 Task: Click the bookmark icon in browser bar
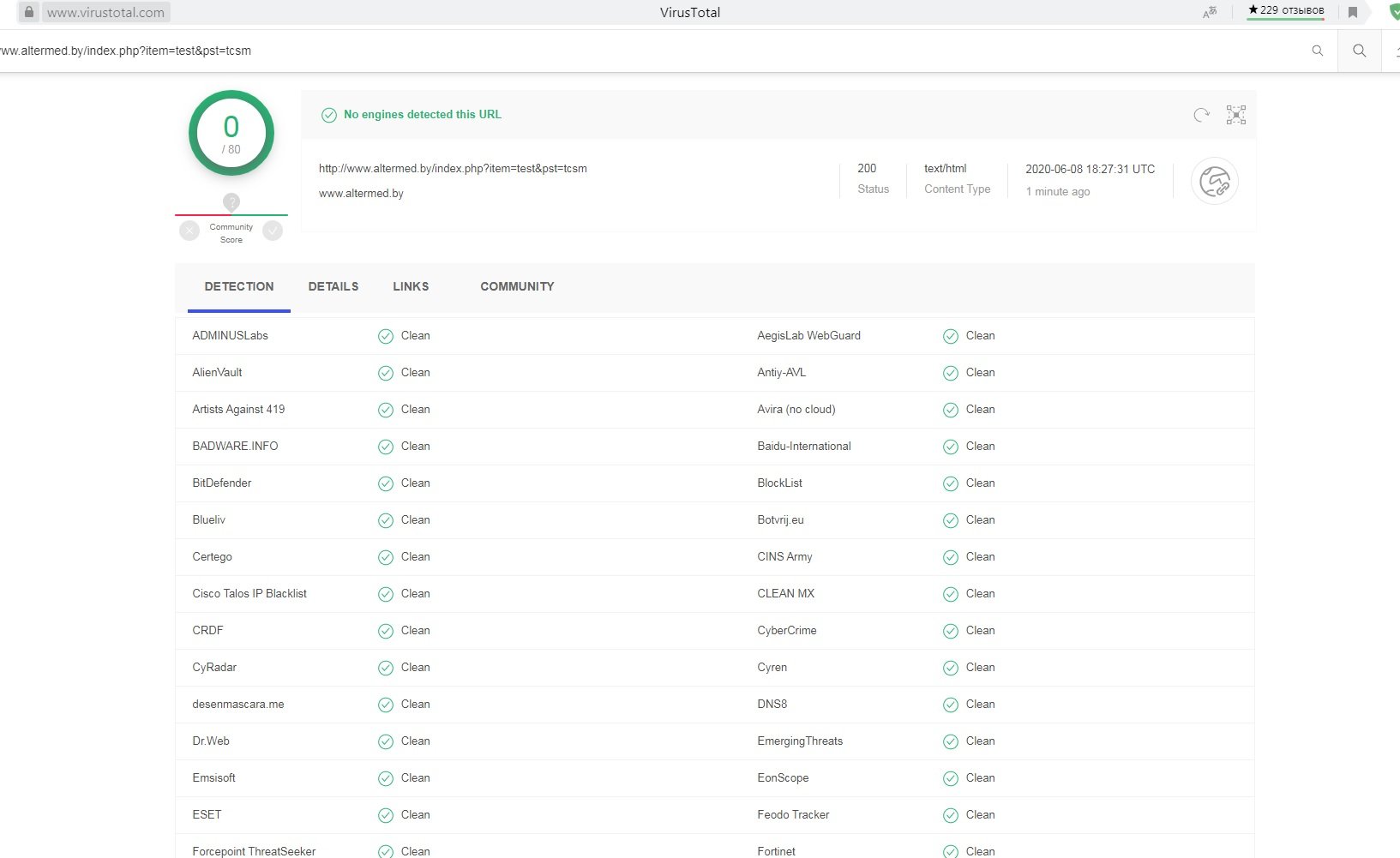click(1352, 12)
